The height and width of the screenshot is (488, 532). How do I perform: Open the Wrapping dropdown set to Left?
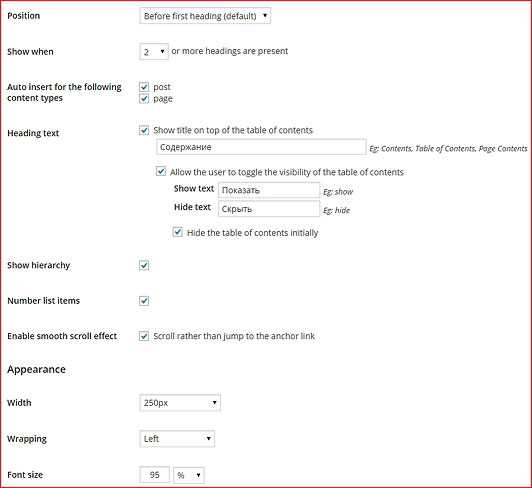click(x=177, y=439)
